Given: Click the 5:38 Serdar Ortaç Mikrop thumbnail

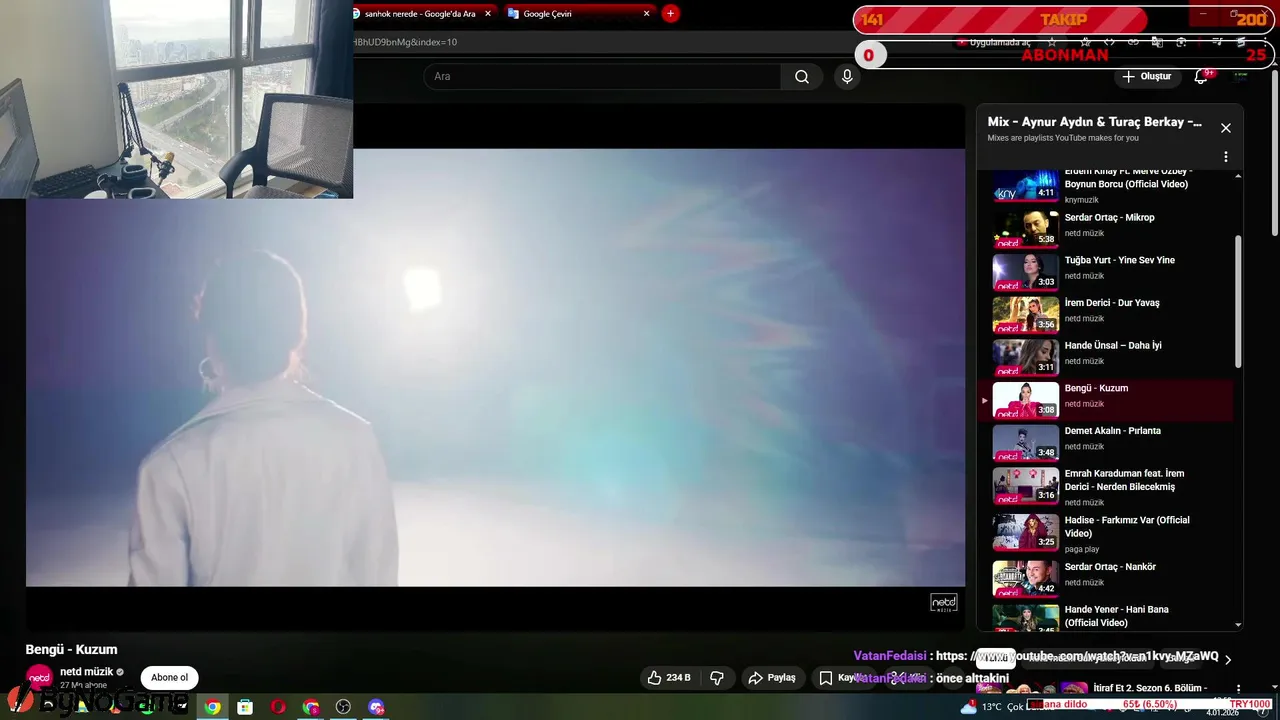Looking at the screenshot, I should pos(1025,229).
